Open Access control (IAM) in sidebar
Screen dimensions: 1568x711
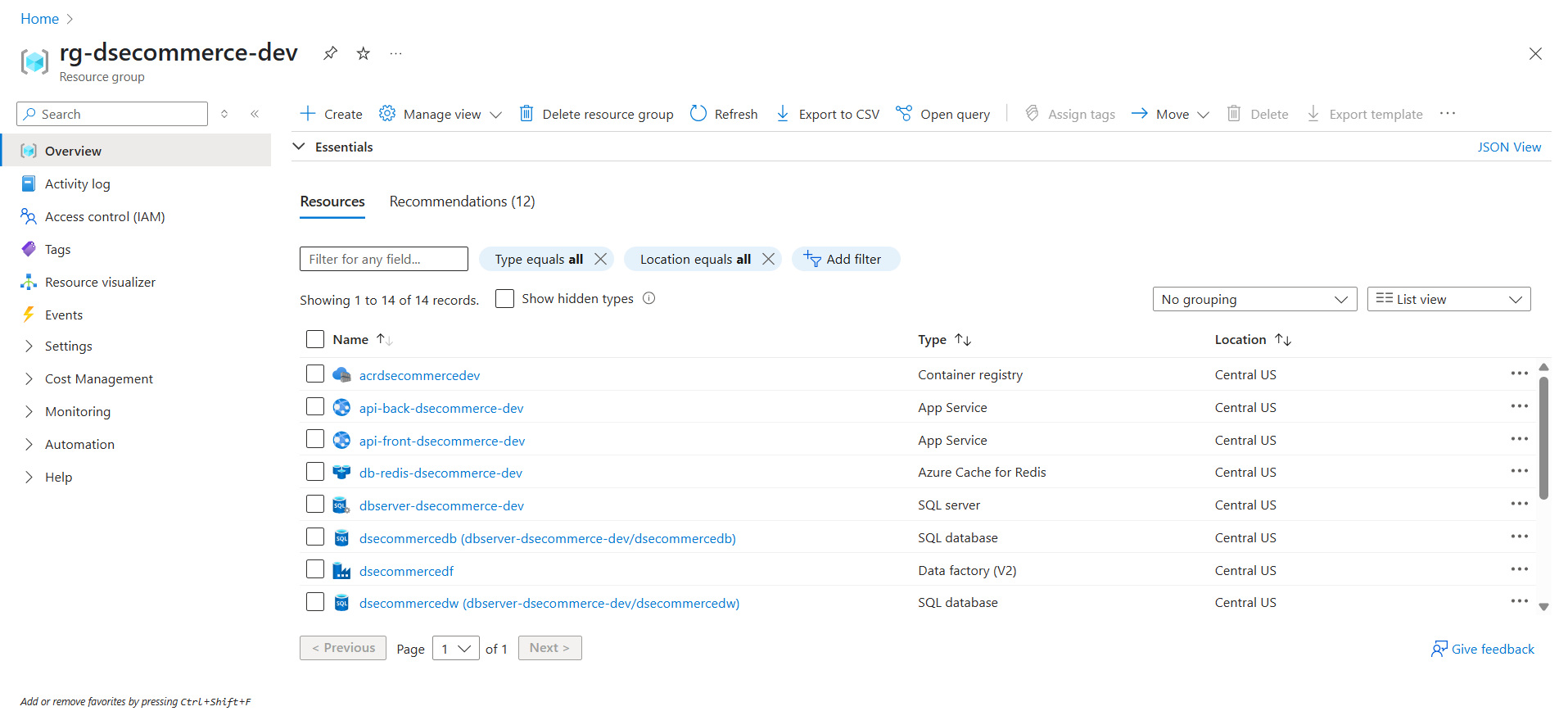coord(105,216)
